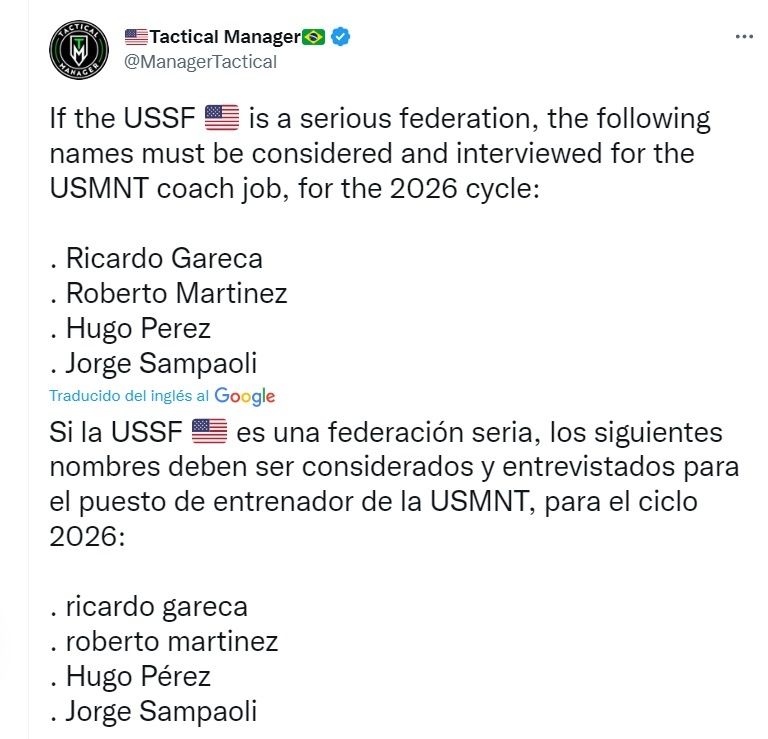Open the tweet's three-dot more options menu

pyautogui.click(x=744, y=37)
